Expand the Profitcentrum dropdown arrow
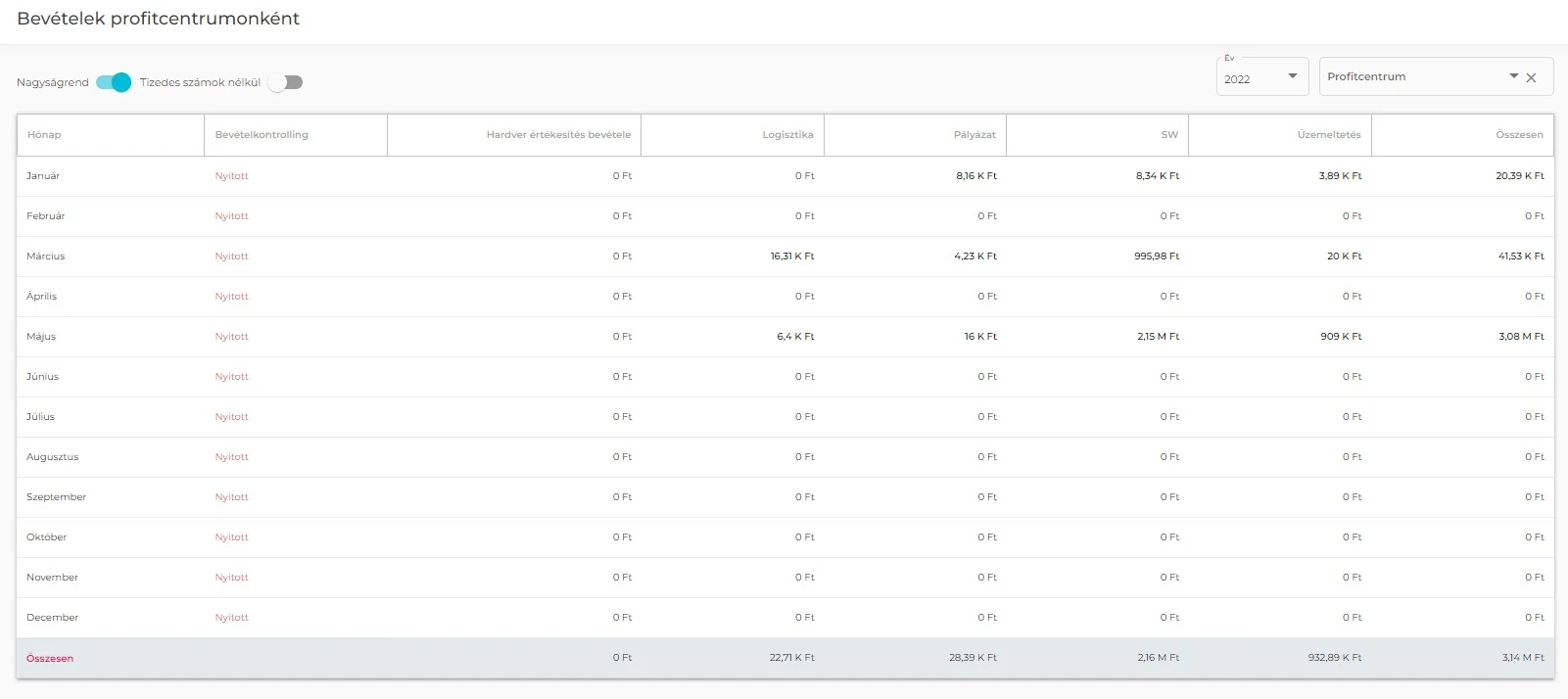The image size is (1568, 699). coord(1513,76)
